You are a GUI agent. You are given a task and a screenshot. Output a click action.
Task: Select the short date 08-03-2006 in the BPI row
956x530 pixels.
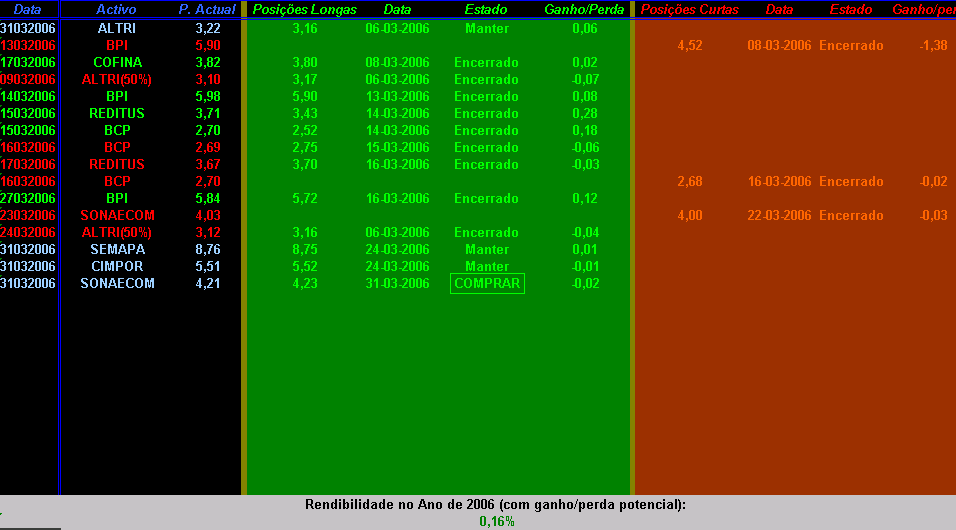click(779, 45)
